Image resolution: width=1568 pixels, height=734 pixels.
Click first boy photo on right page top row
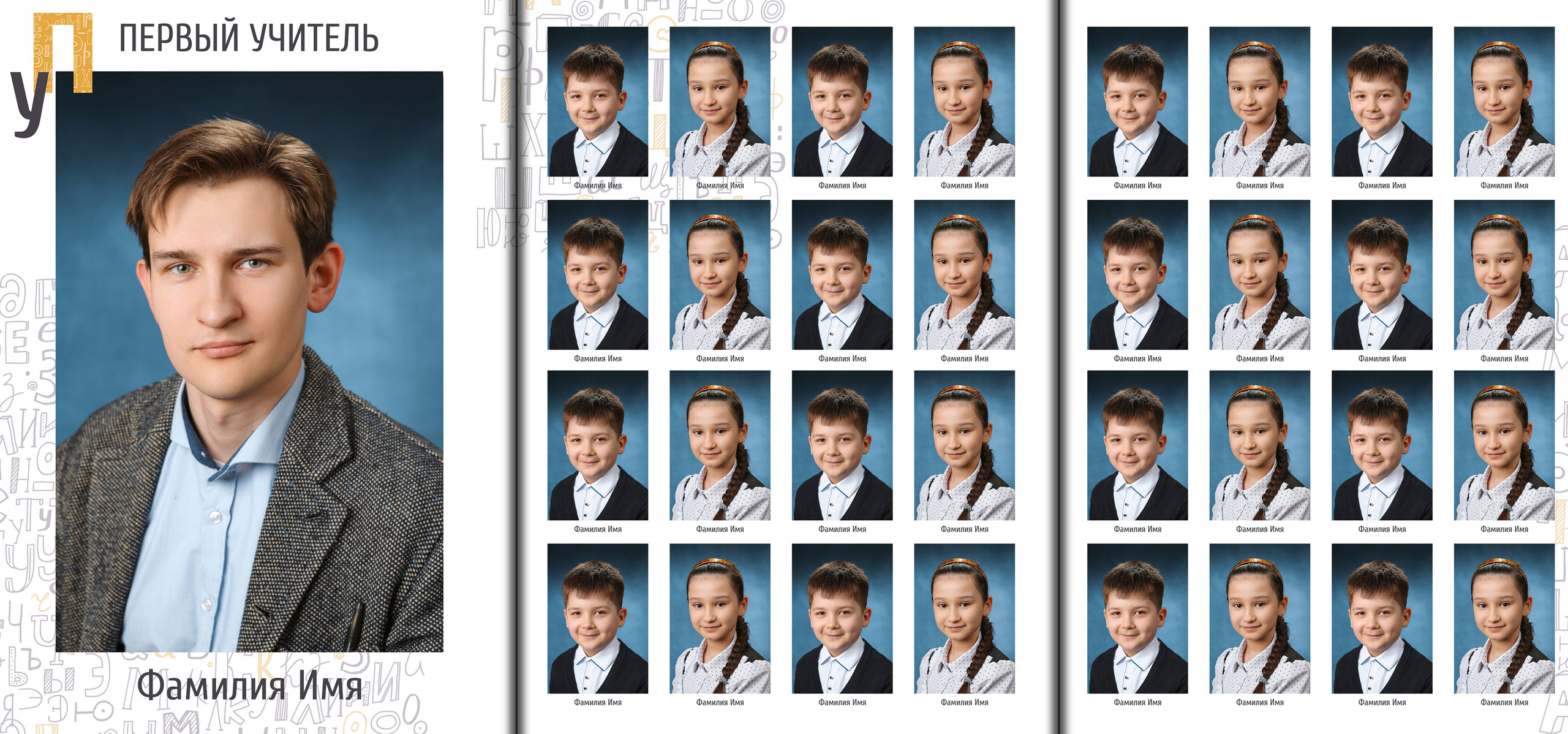tap(1137, 102)
